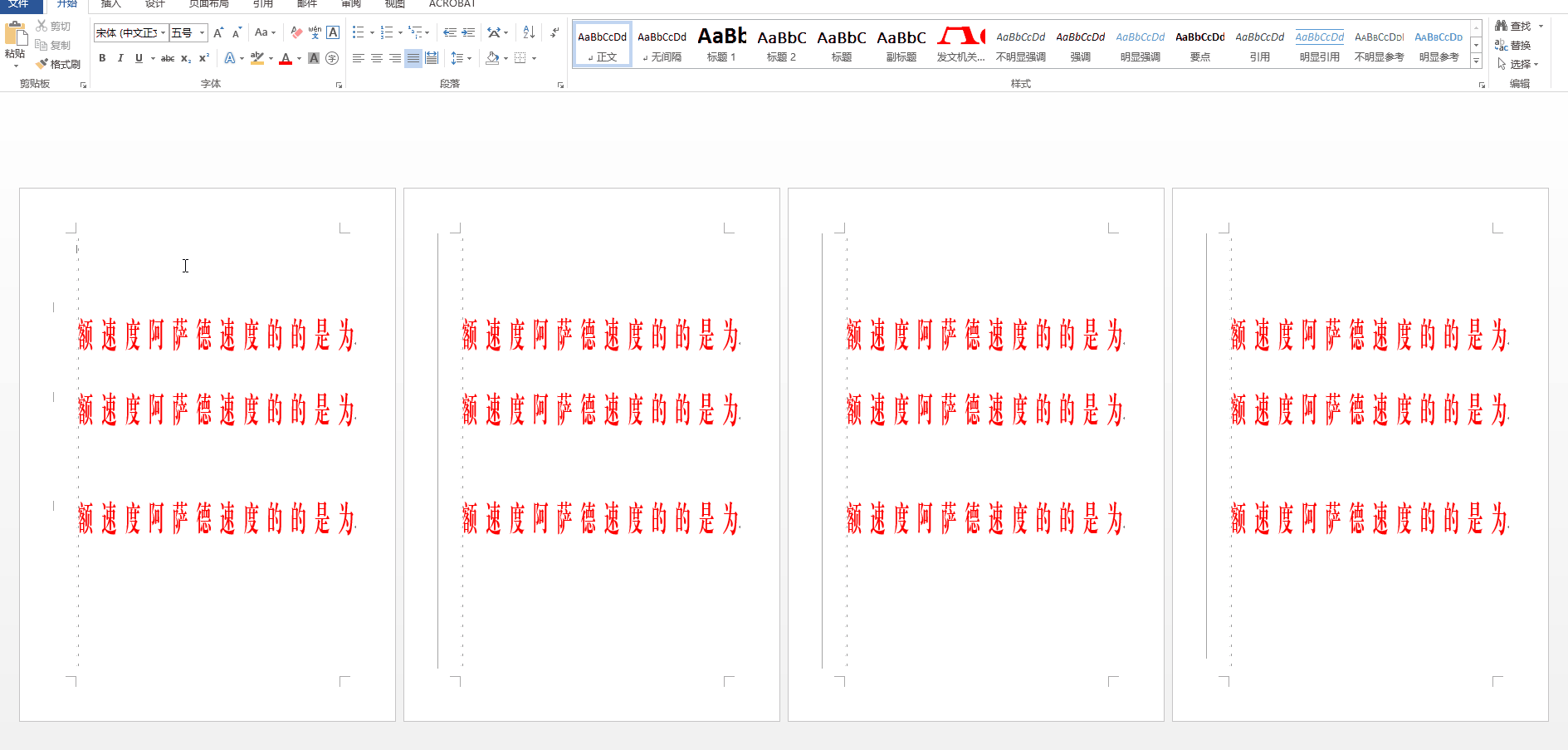Open the 页面布局 (Page Layout) tab

pos(208,4)
